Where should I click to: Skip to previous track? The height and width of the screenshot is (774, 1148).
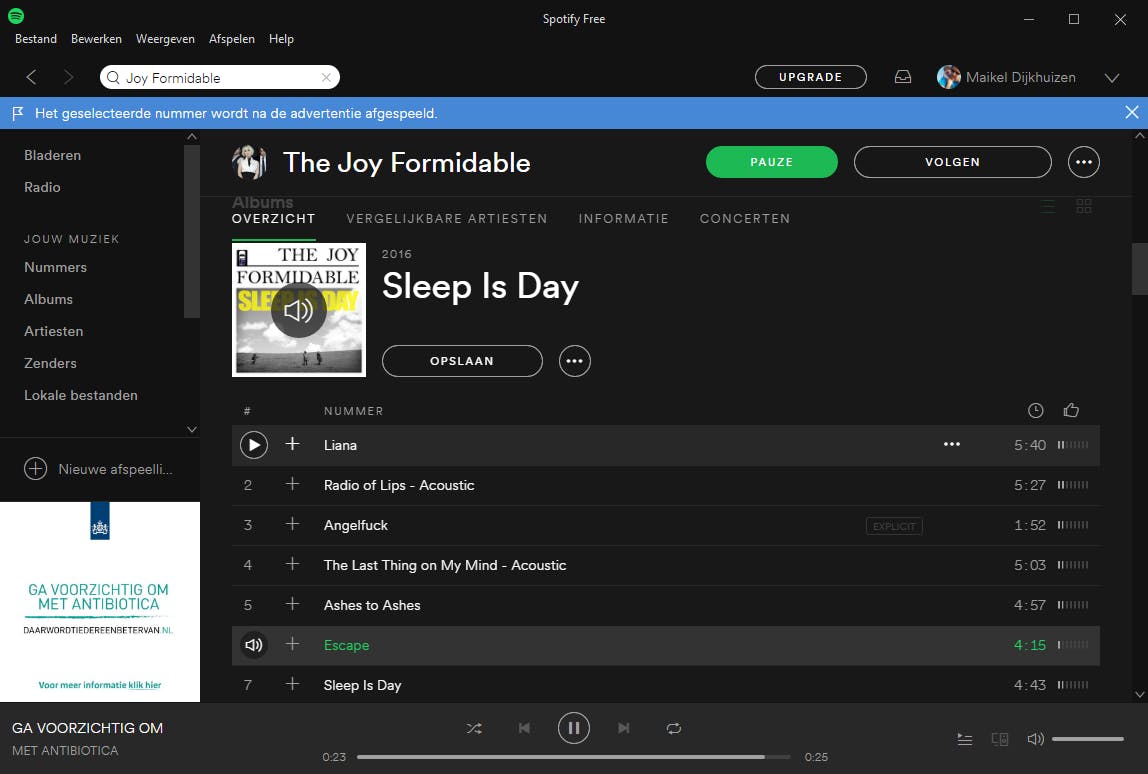524,728
